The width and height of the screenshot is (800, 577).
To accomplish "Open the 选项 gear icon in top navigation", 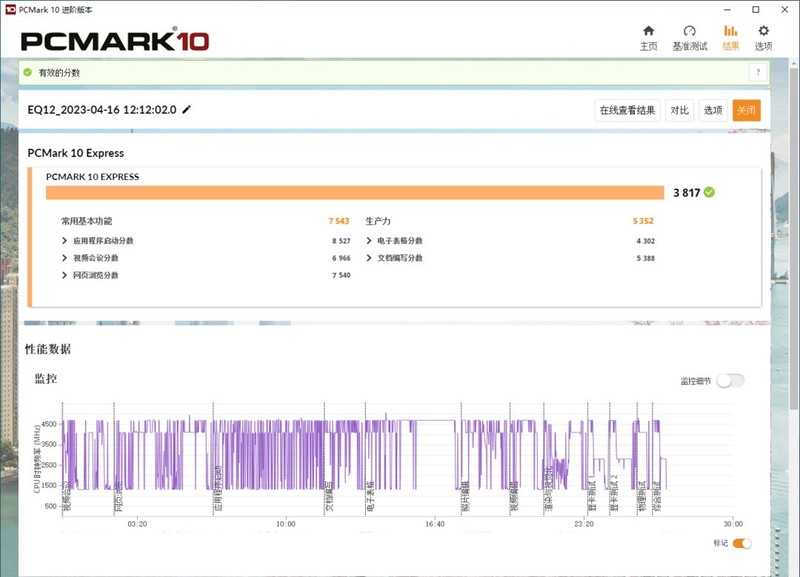I will [x=763, y=31].
